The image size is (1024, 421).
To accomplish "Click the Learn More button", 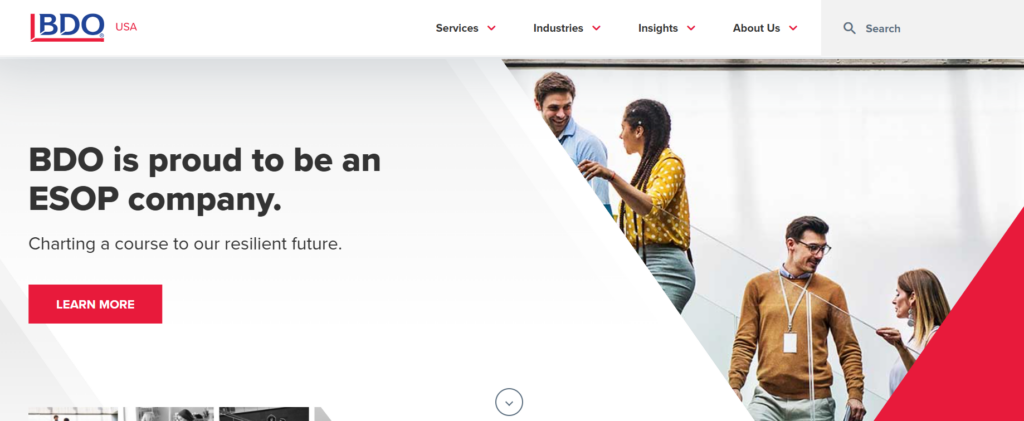I will pyautogui.click(x=95, y=304).
